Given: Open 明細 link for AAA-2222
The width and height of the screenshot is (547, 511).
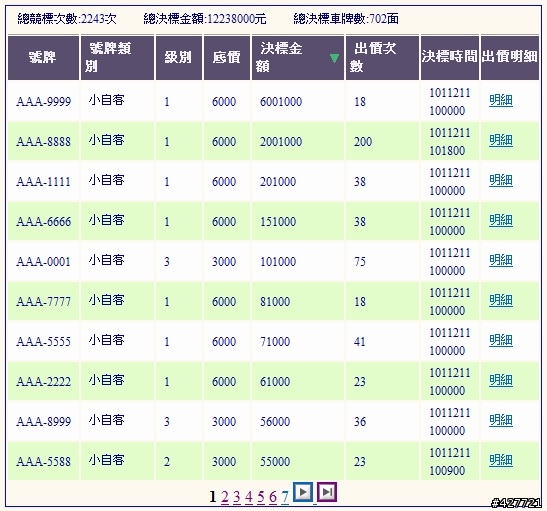Looking at the screenshot, I should [501, 381].
